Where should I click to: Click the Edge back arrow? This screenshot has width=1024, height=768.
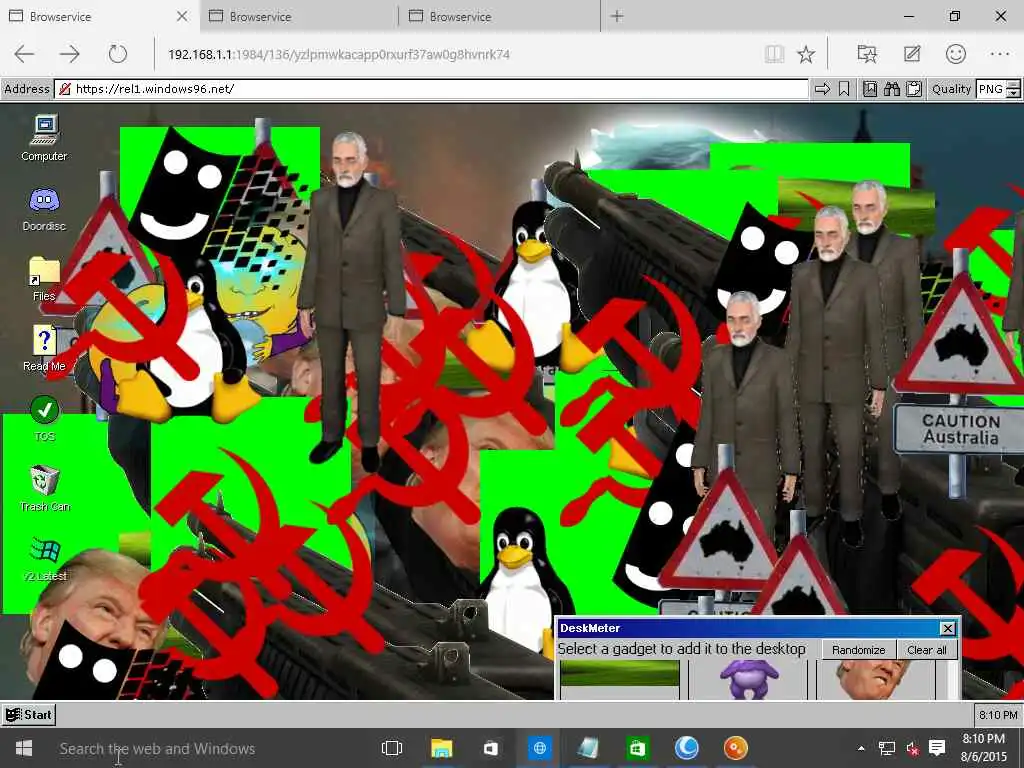[x=24, y=54]
